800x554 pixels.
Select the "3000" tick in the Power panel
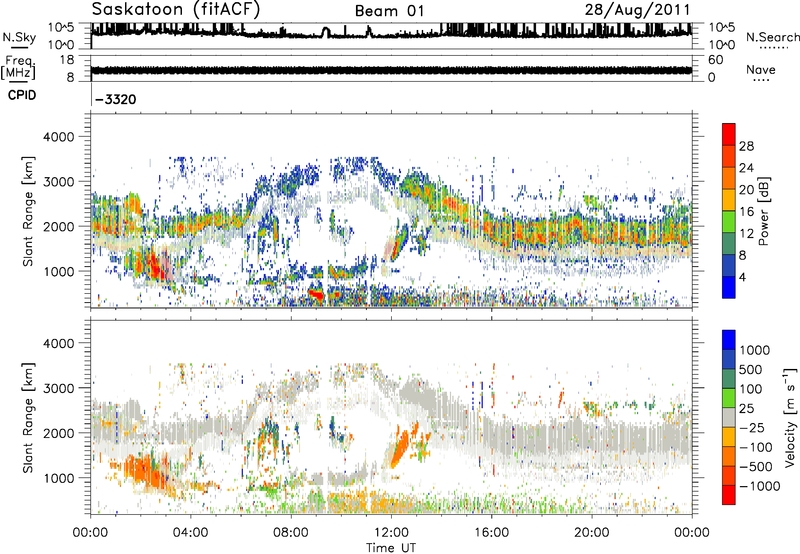[58, 182]
